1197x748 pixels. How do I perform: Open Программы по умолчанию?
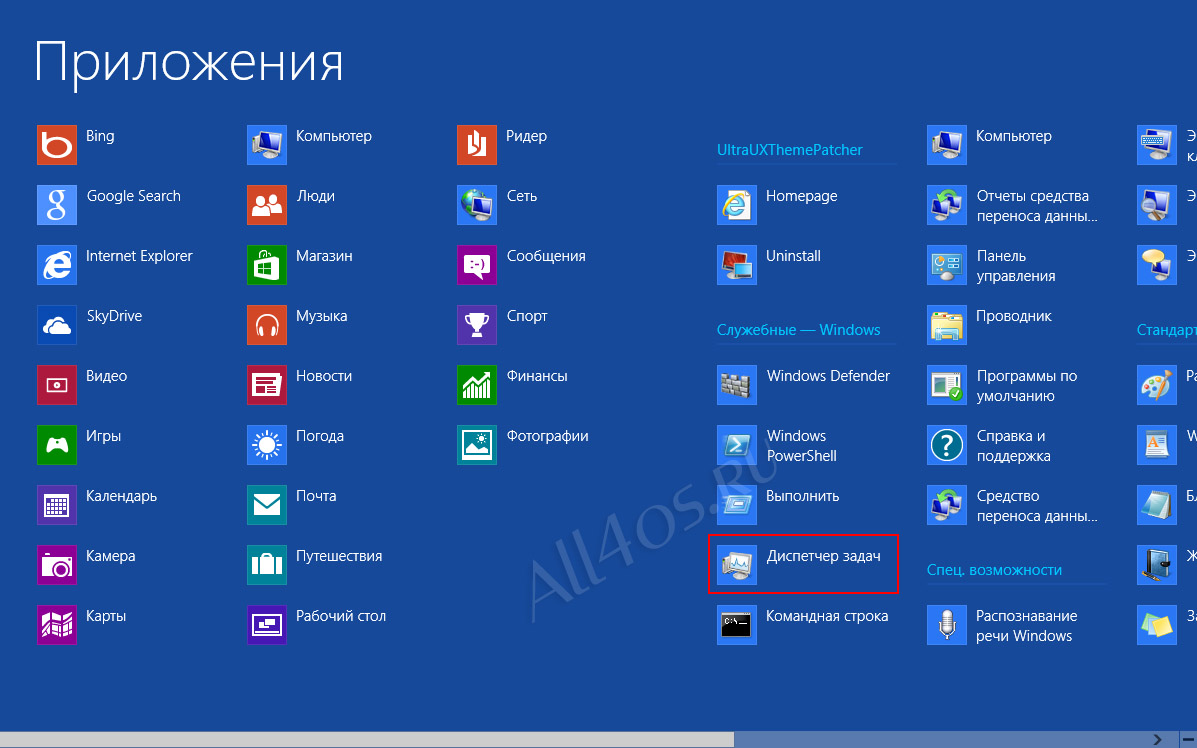tap(947, 385)
